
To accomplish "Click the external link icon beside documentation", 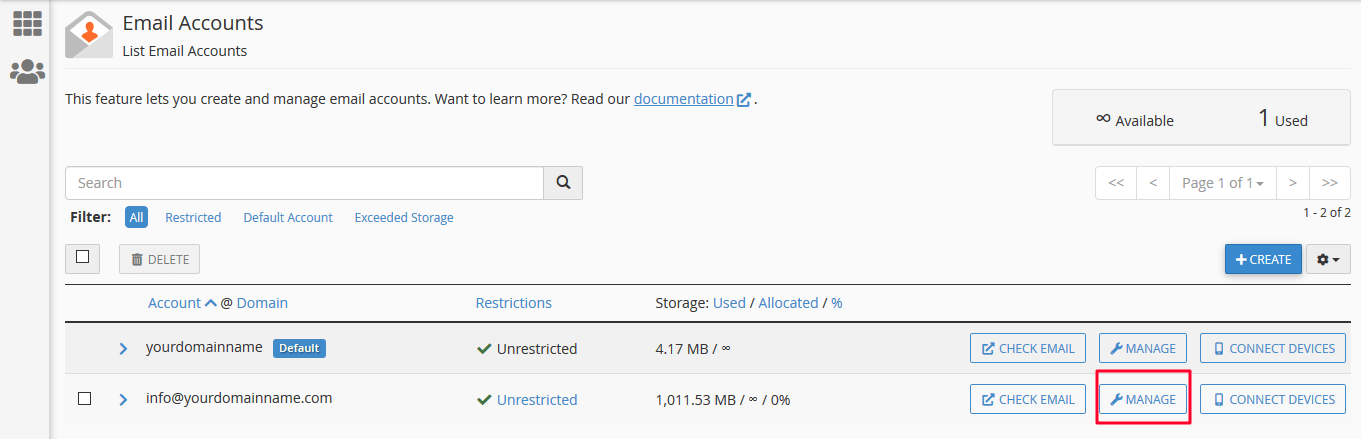I will click(x=744, y=100).
